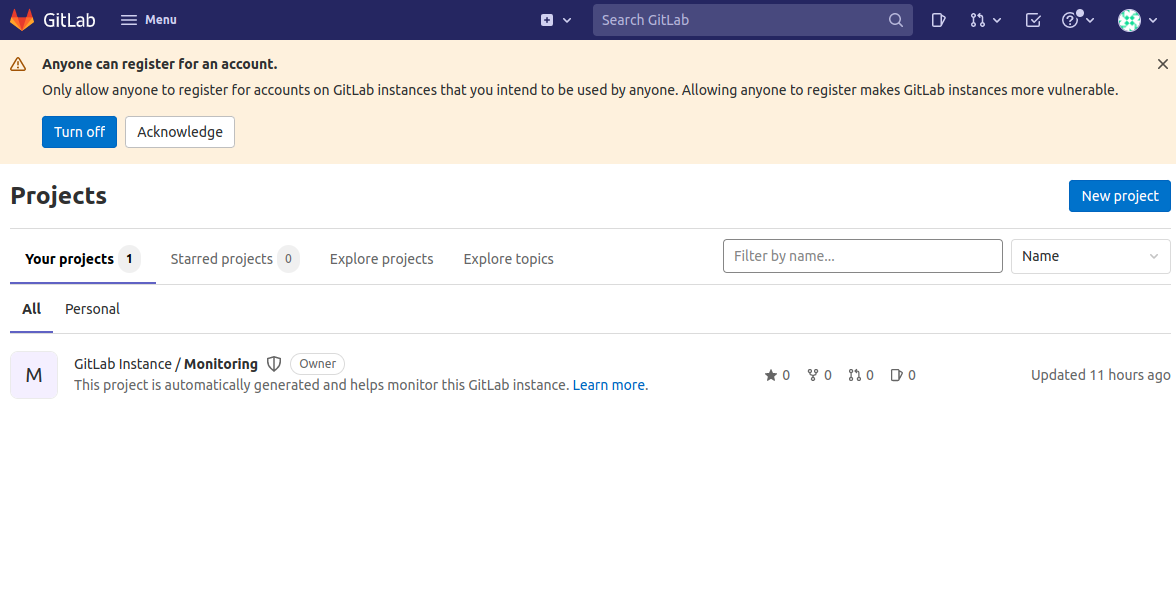Image resolution: width=1176 pixels, height=590 pixels.
Task: Open the Help question mark menu
Action: pos(1078,20)
